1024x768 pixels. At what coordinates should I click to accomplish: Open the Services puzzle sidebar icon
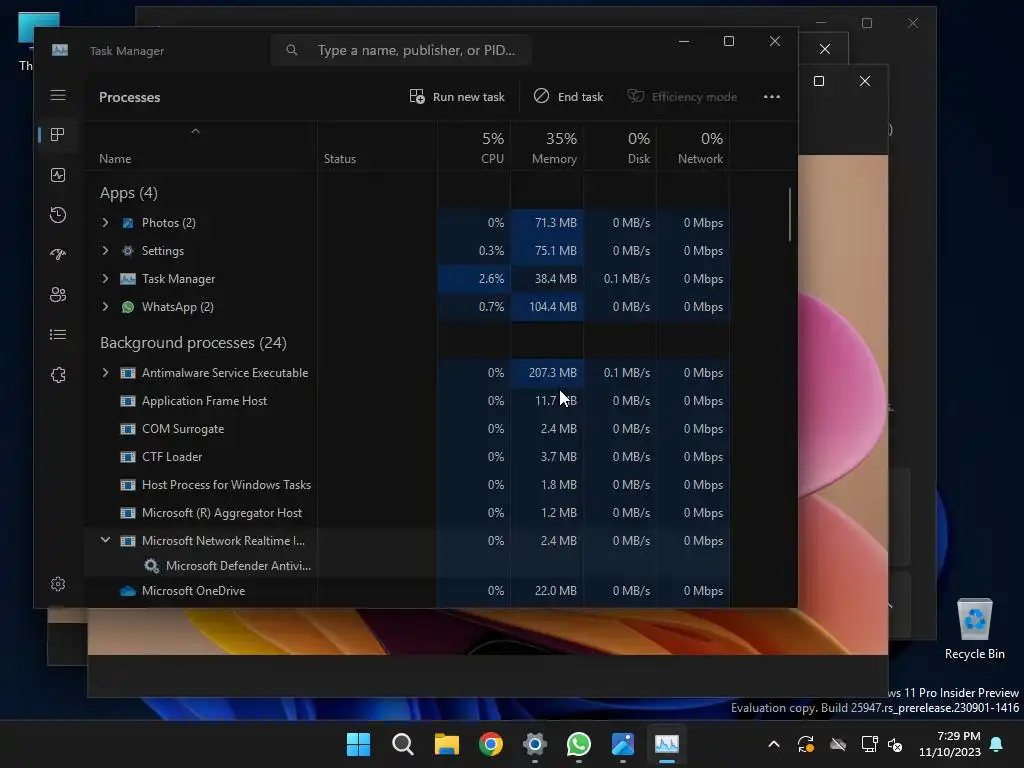click(58, 375)
